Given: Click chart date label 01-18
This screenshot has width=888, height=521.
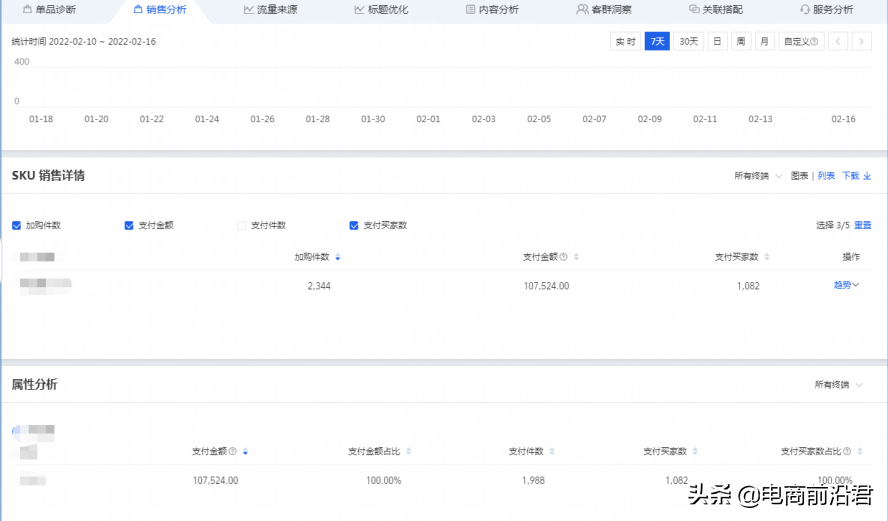Looking at the screenshot, I should click(41, 119).
